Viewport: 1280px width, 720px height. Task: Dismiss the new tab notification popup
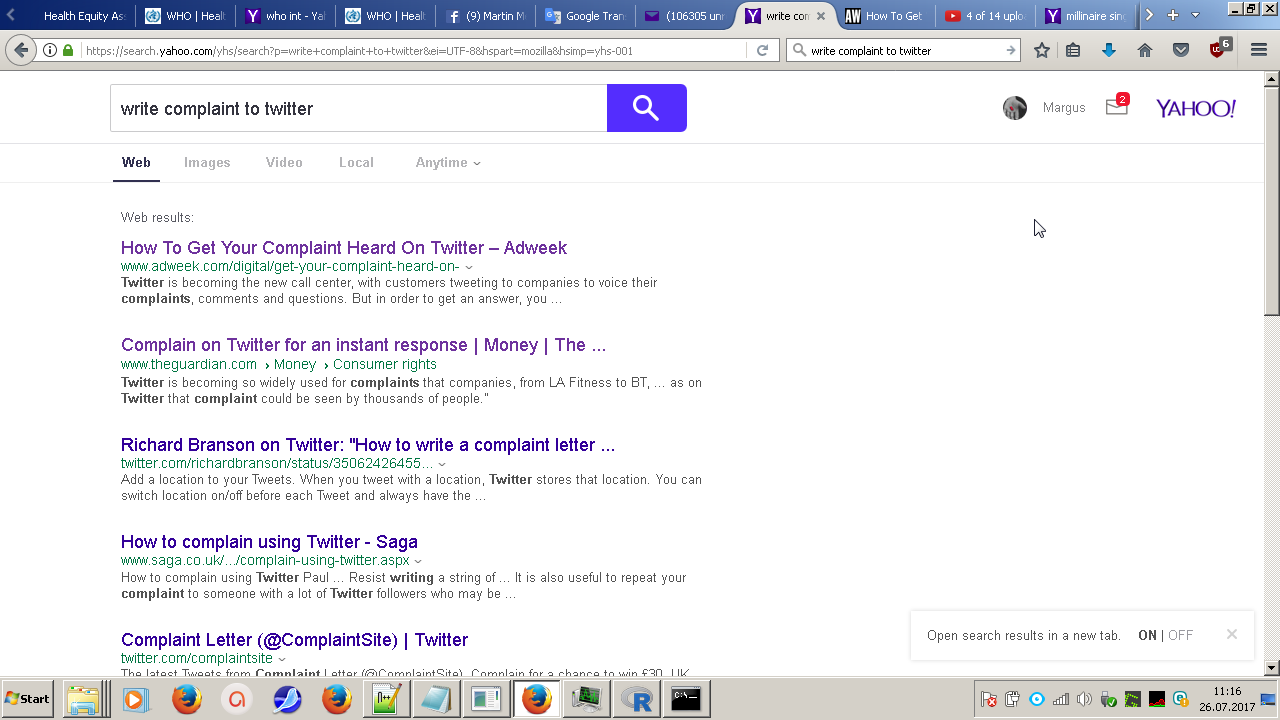(x=1232, y=634)
